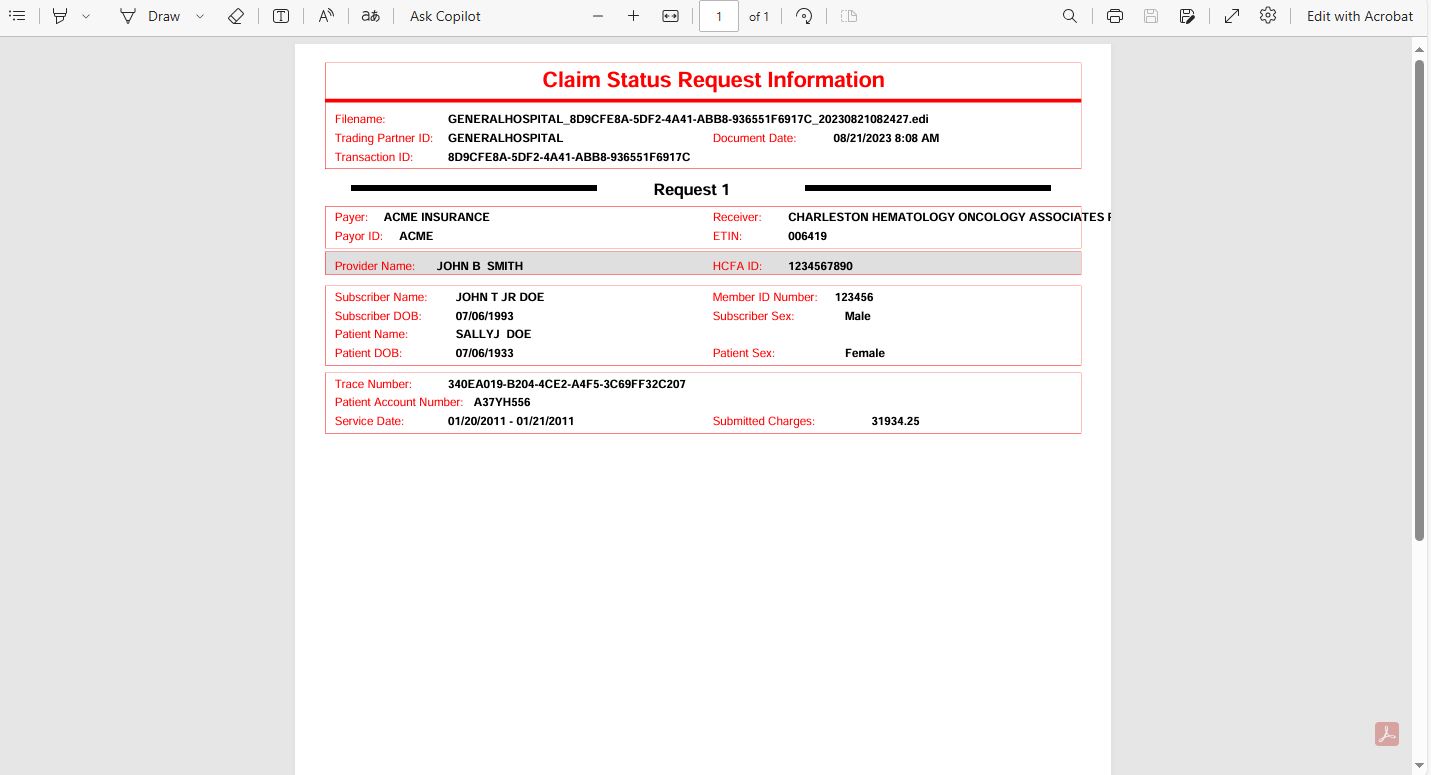The height and width of the screenshot is (775, 1431).
Task: Open the Translate tool
Action: click(371, 16)
